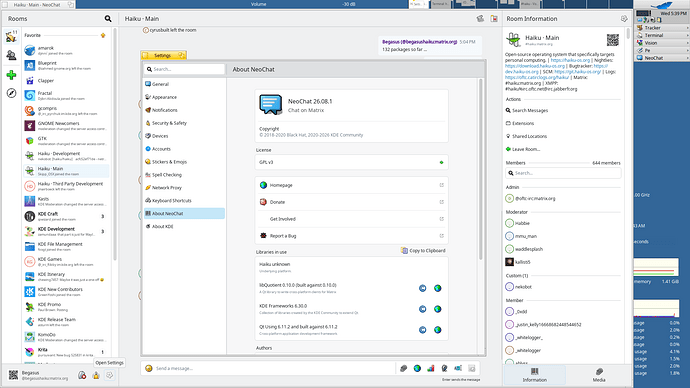This screenshot has width=690, height=388.
Task: Click the settings dialog vertical scrollbar
Action: 481,169
